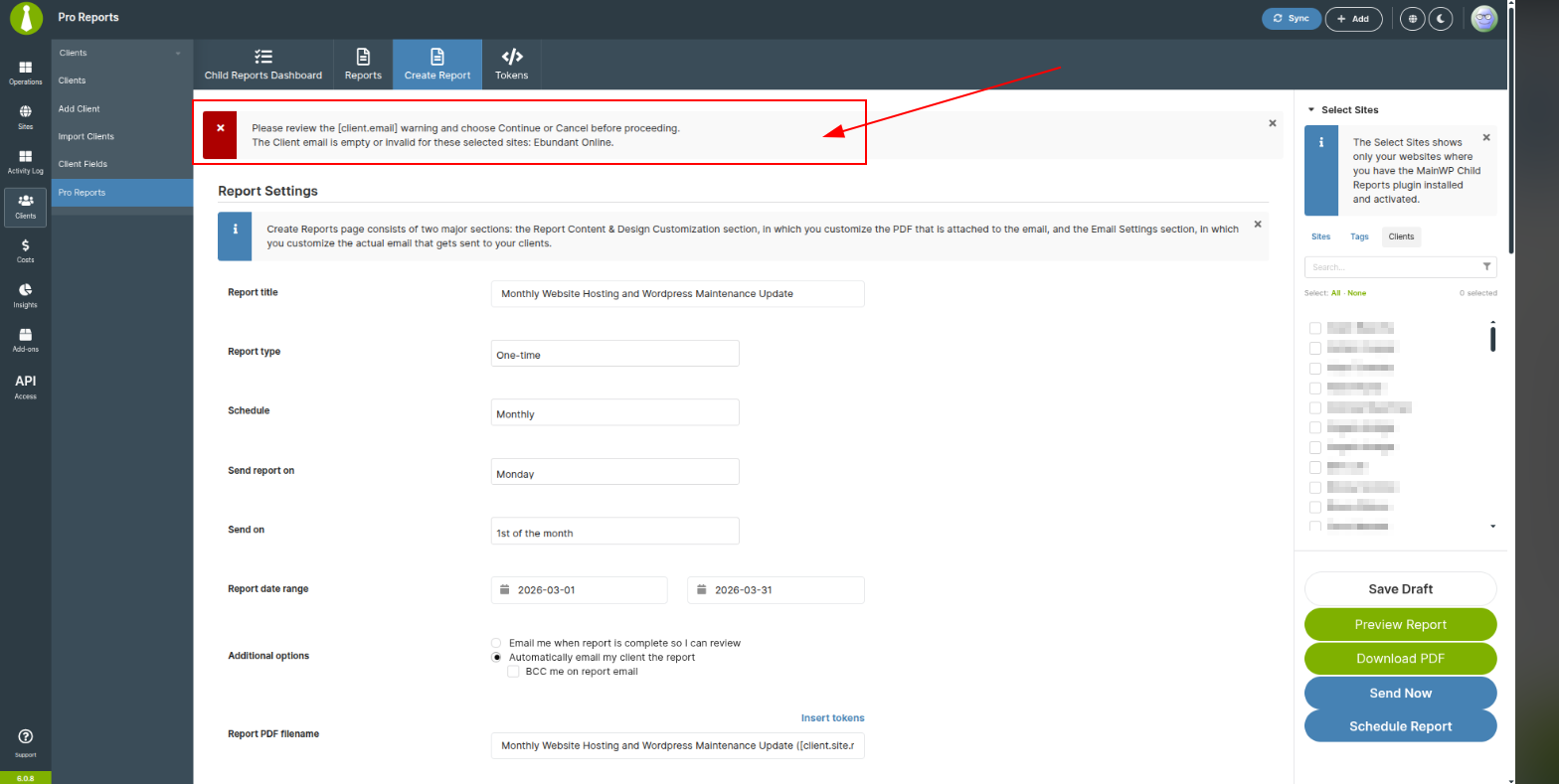Click the Report title input field
The image size is (1559, 784).
coord(677,294)
